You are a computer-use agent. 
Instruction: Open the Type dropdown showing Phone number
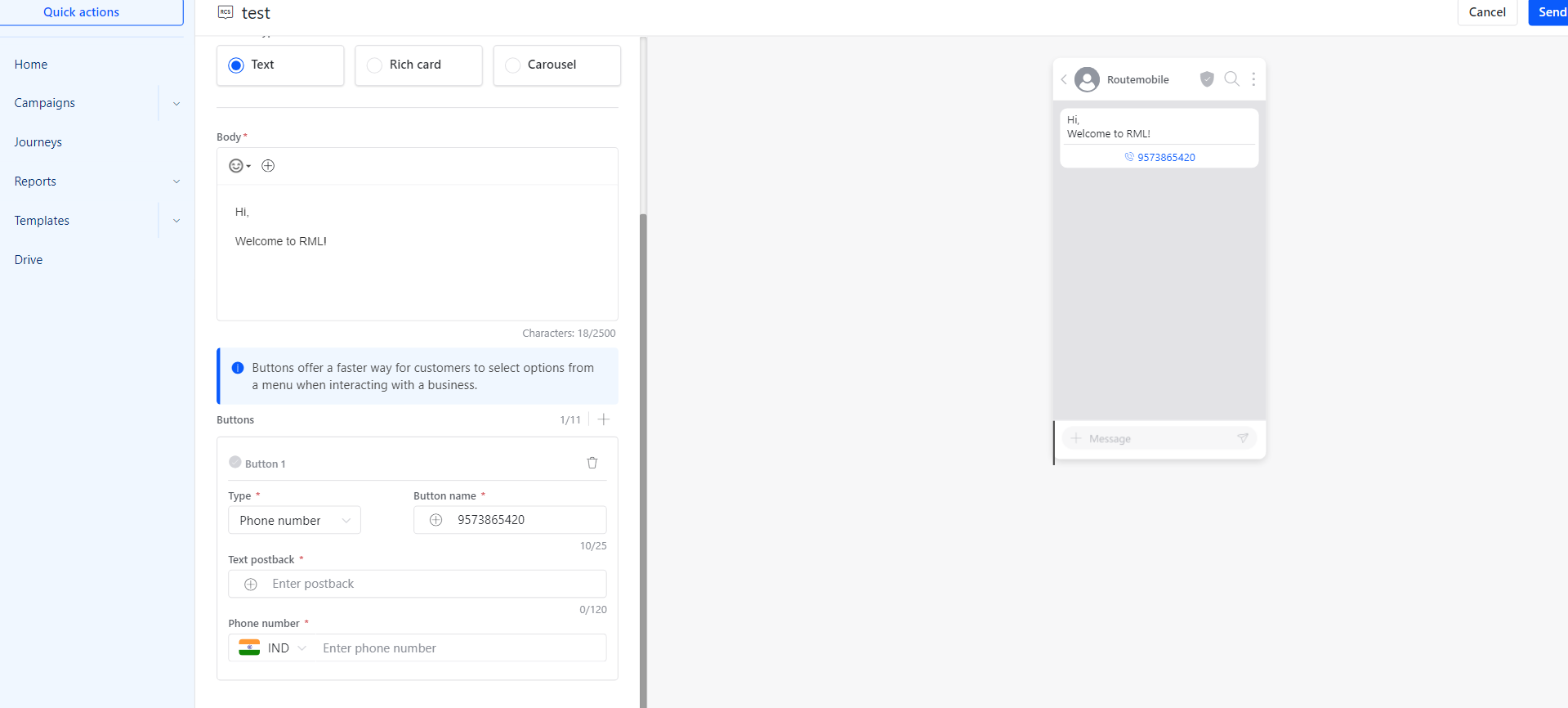294,520
